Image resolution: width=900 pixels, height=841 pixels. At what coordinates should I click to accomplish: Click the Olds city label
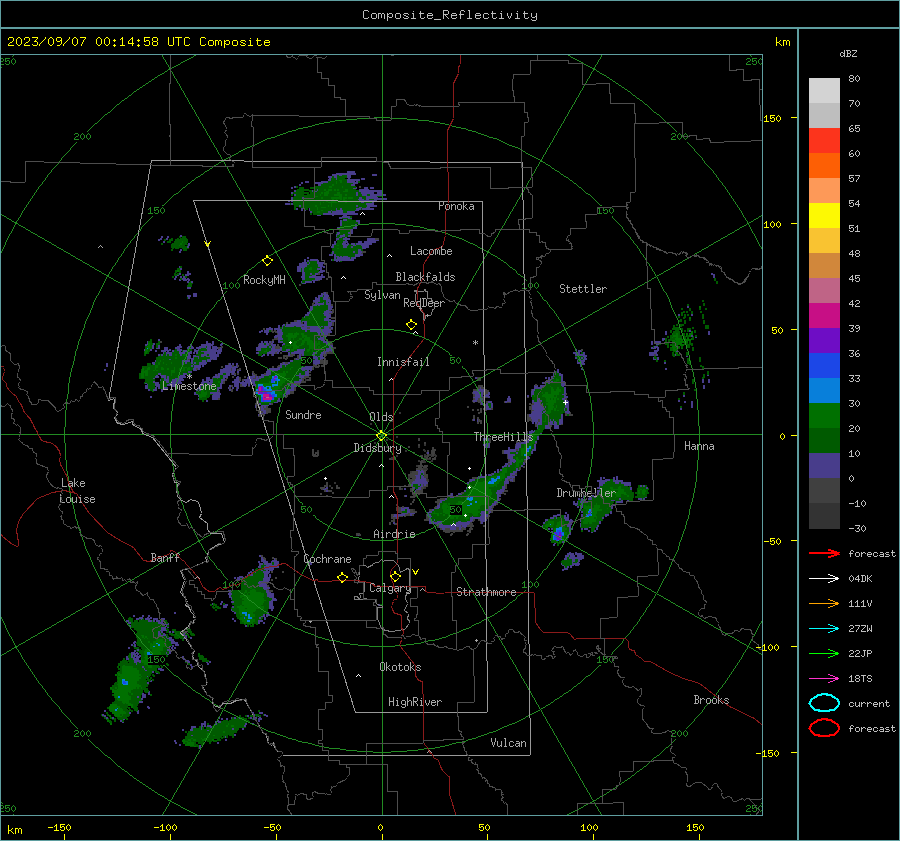[x=381, y=417]
